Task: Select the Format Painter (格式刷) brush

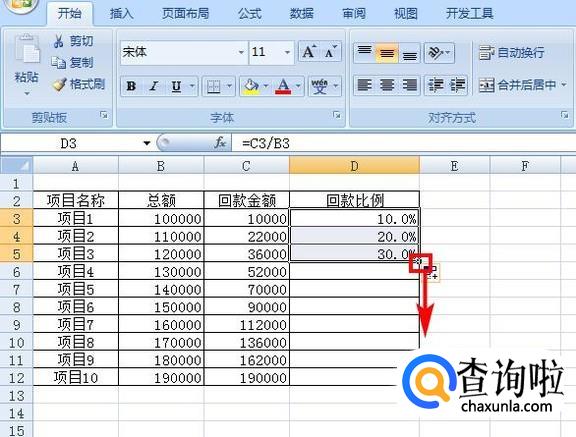Action: click(59, 84)
